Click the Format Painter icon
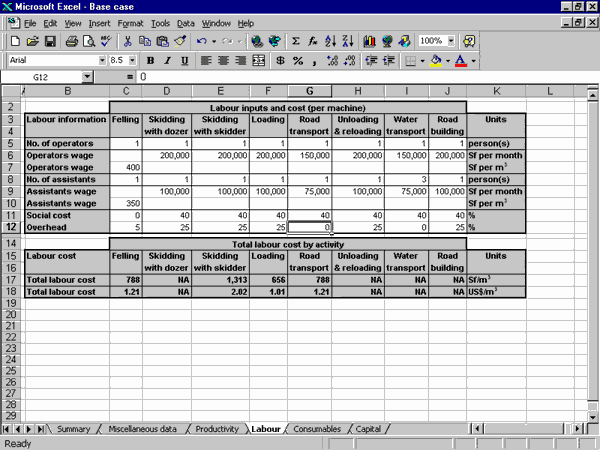This screenshot has height=450, width=600. [180, 41]
